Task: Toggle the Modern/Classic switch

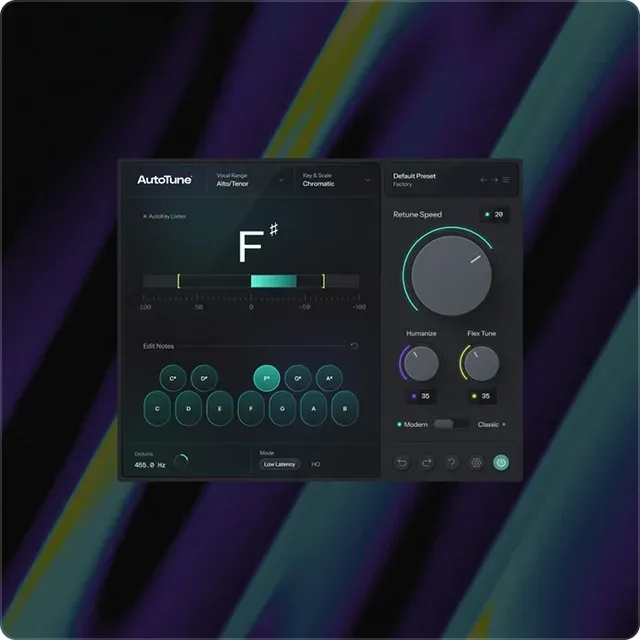Action: (451, 424)
